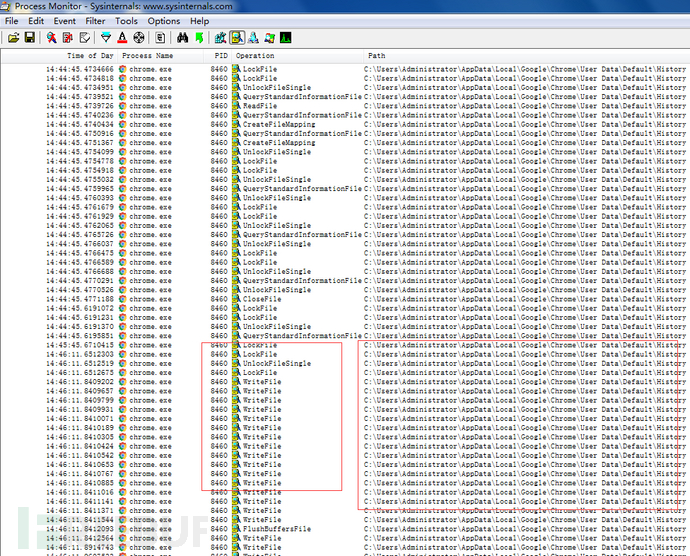
Task: Toggle Show Registry Activity button
Action: point(220,37)
